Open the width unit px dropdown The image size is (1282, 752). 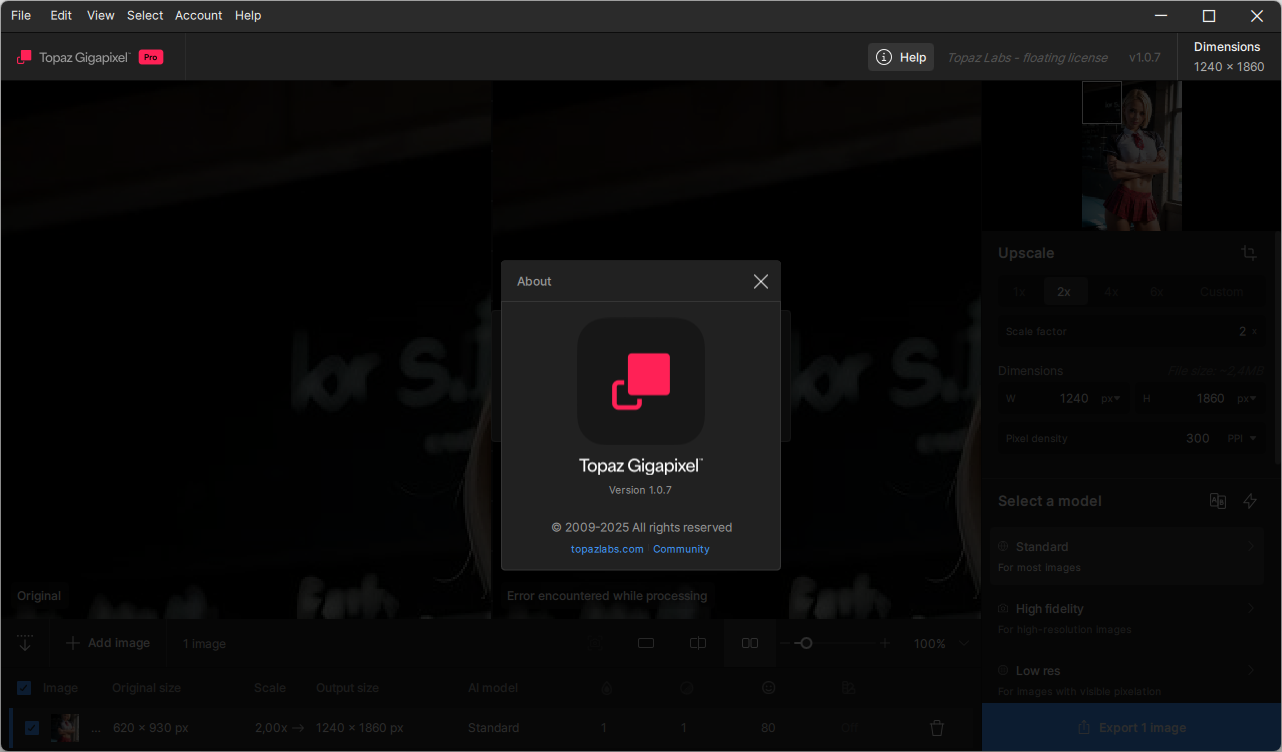1111,398
